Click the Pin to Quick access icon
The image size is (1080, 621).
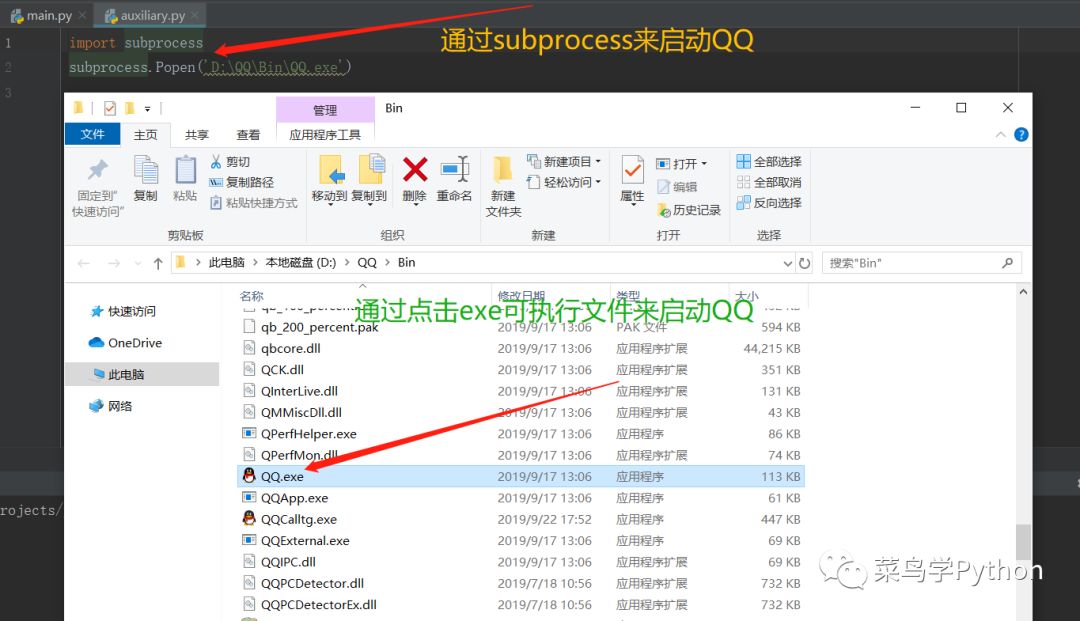[98, 169]
